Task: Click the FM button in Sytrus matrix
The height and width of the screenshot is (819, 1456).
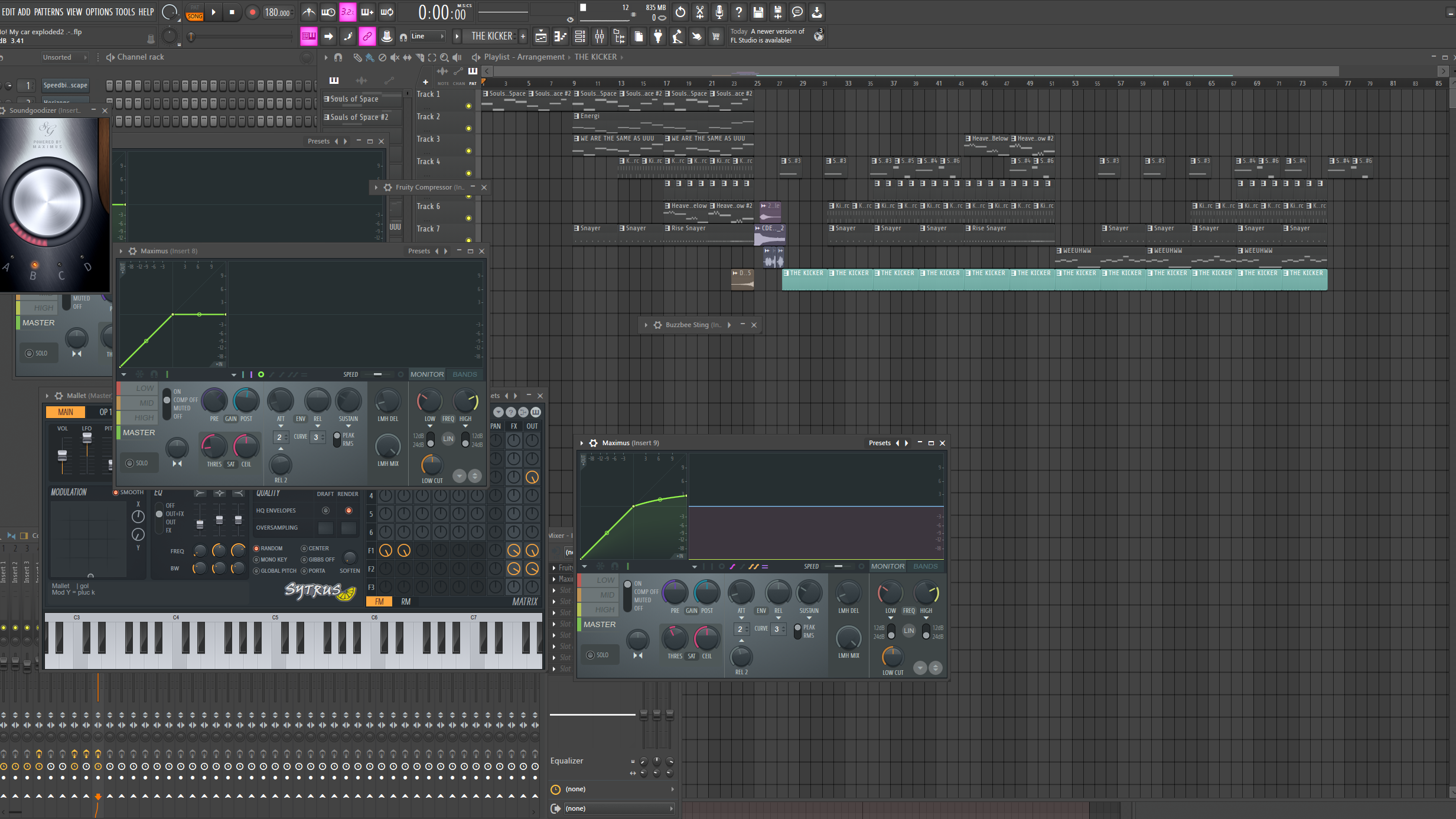Action: [379, 602]
